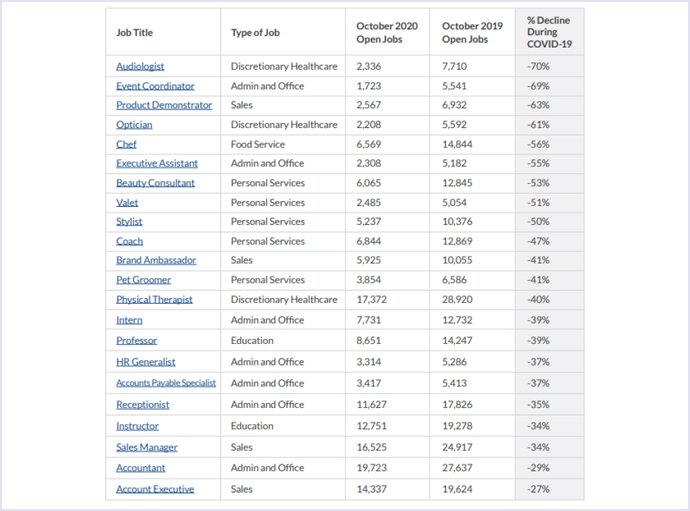
Task: Click the October 2020 Open Jobs header
Action: coord(387,32)
